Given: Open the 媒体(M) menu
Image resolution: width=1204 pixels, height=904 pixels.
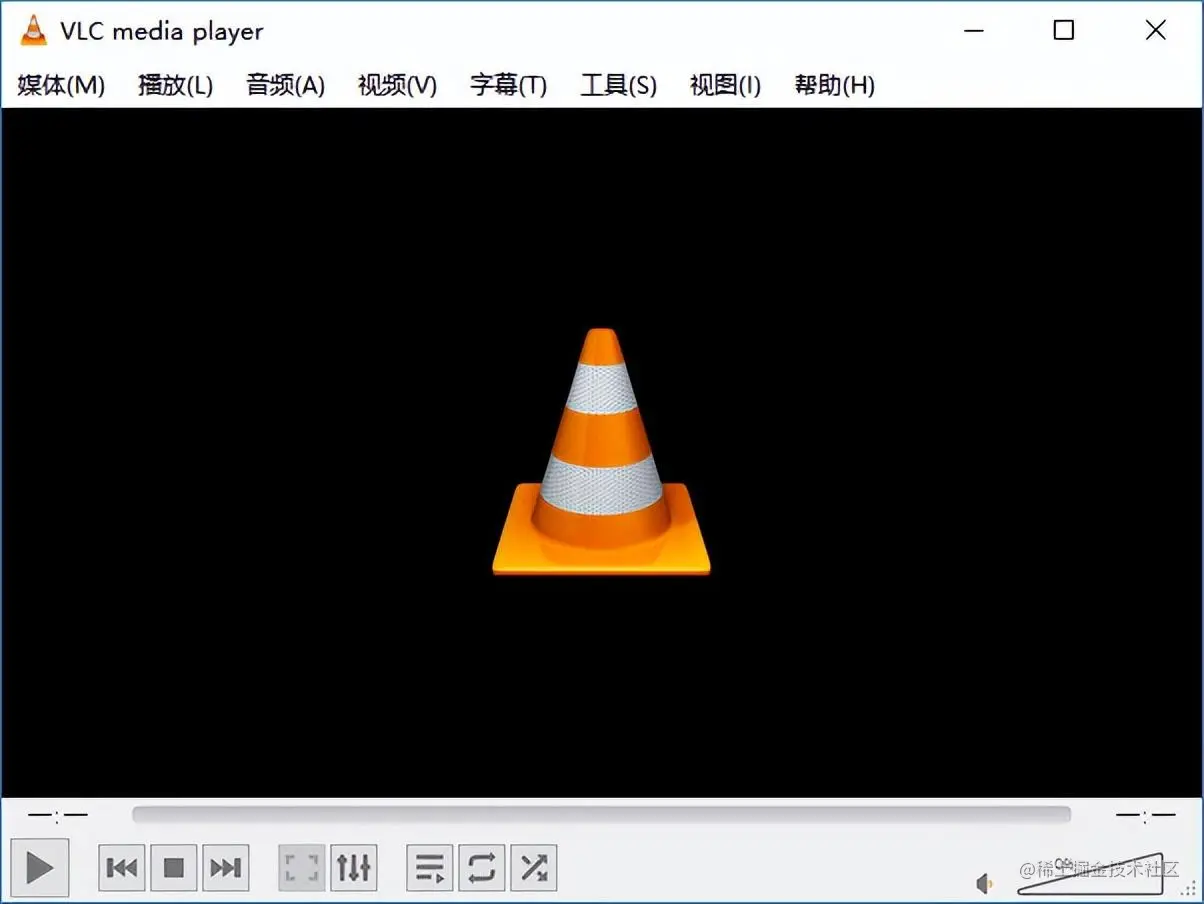Looking at the screenshot, I should point(61,85).
